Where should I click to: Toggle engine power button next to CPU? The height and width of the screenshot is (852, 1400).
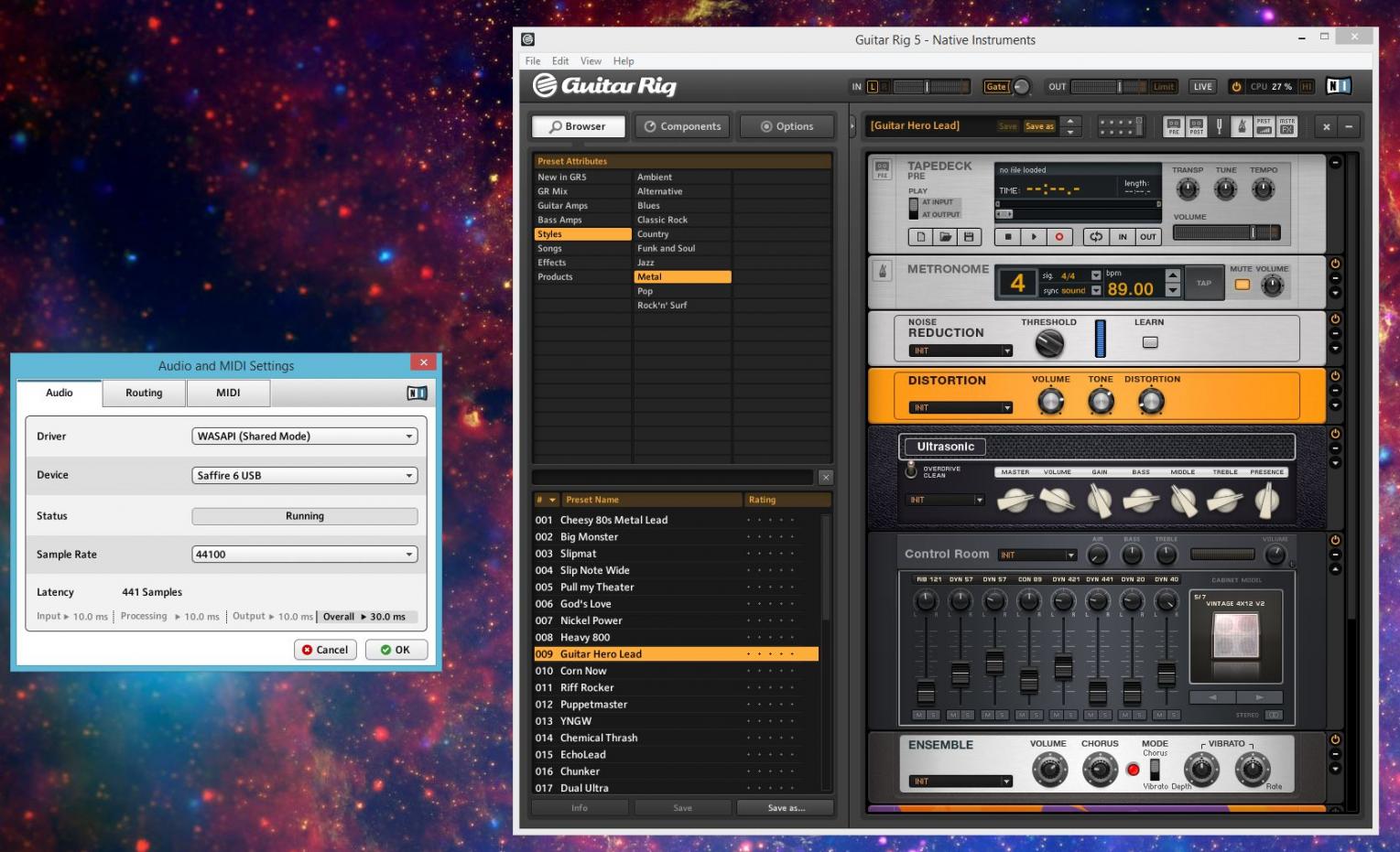coord(1236,87)
